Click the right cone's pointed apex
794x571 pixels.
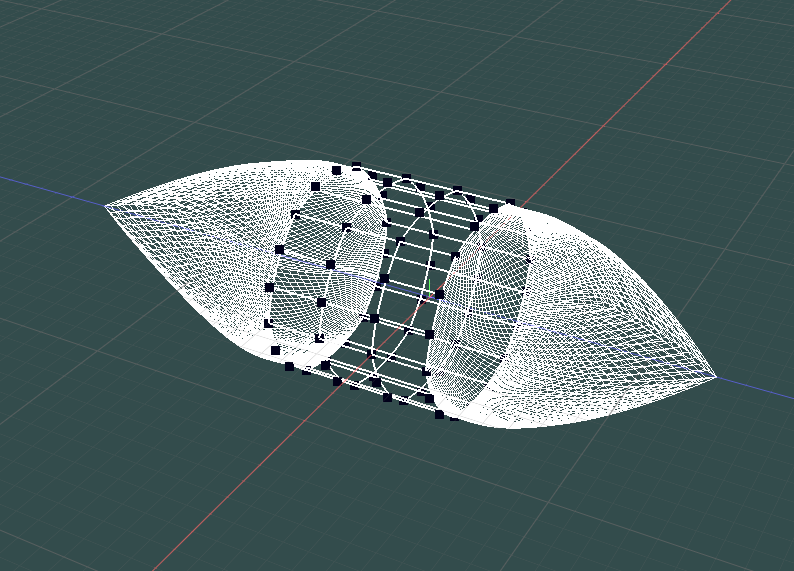click(714, 376)
